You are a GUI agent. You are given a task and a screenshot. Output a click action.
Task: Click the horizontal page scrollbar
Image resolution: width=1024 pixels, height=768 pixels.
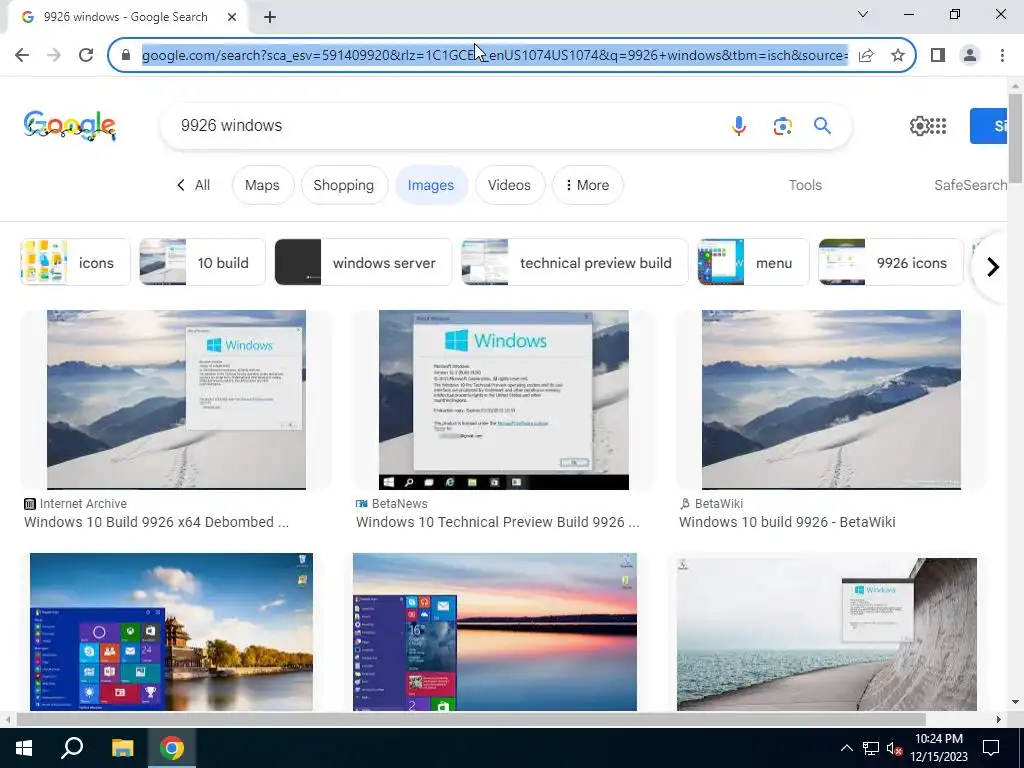(471, 719)
